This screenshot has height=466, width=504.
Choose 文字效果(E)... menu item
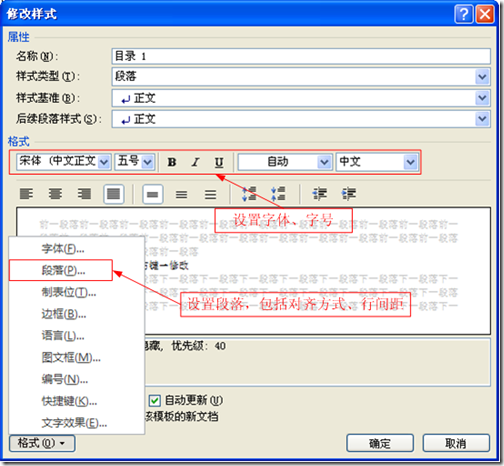point(77,423)
